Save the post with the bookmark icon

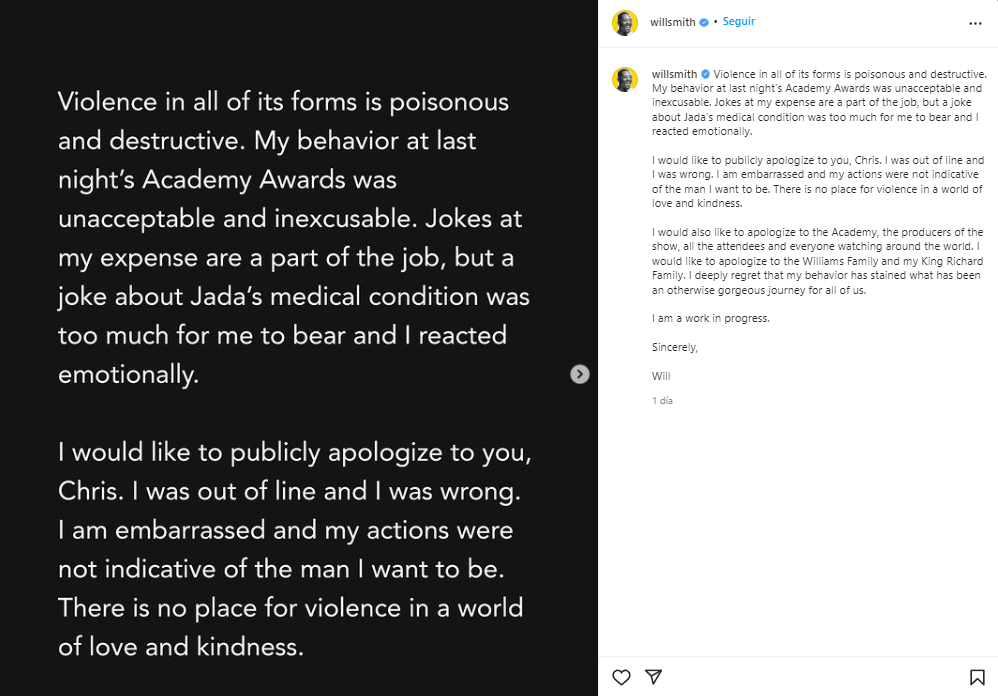pos(977,677)
